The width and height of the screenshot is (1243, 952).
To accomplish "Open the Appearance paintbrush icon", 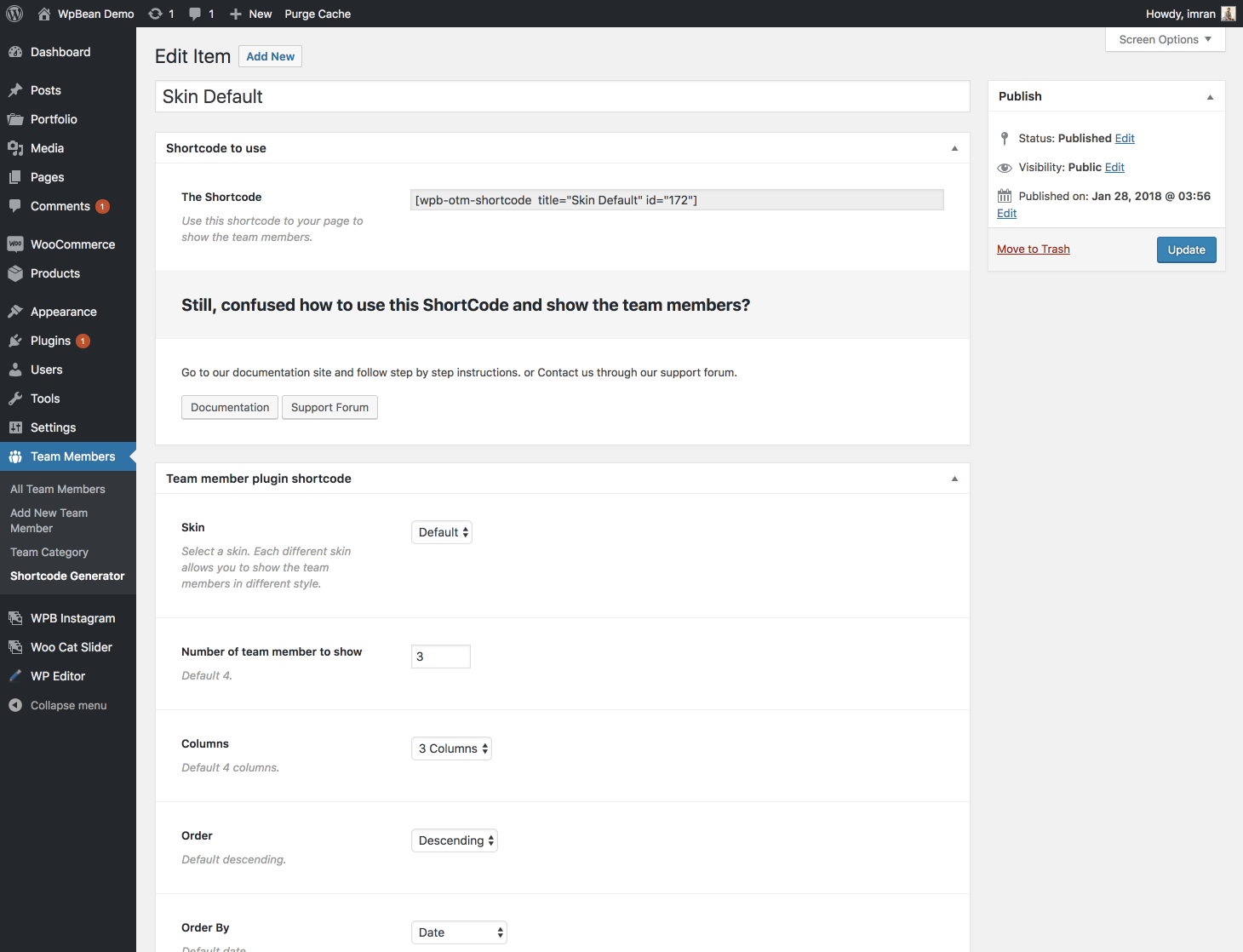I will click(x=15, y=312).
